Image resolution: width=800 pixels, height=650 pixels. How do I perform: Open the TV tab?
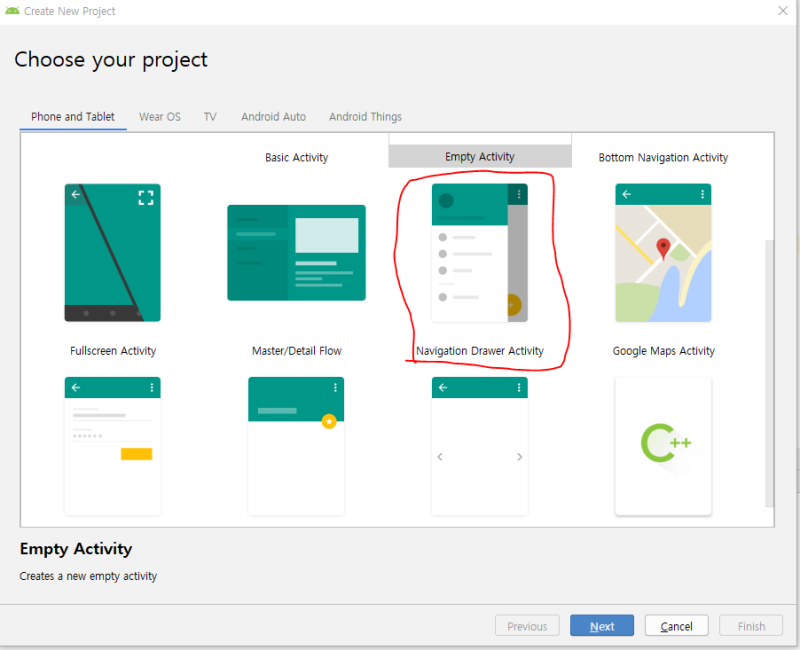click(210, 117)
